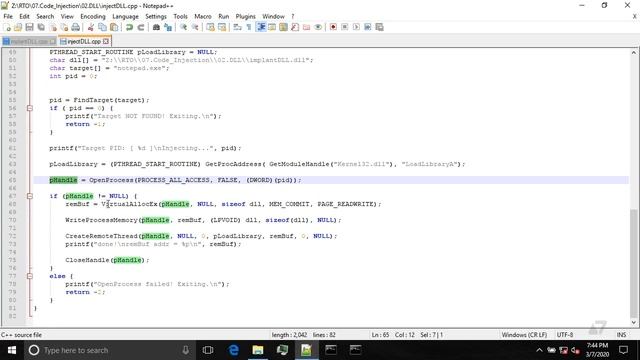640x360 pixels.
Task: Click the Function List toolbar icon
Action: pyautogui.click(x=295, y=27)
